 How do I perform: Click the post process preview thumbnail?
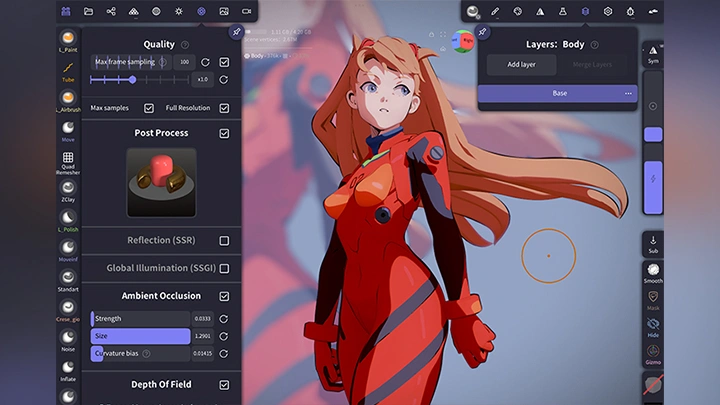(161, 182)
